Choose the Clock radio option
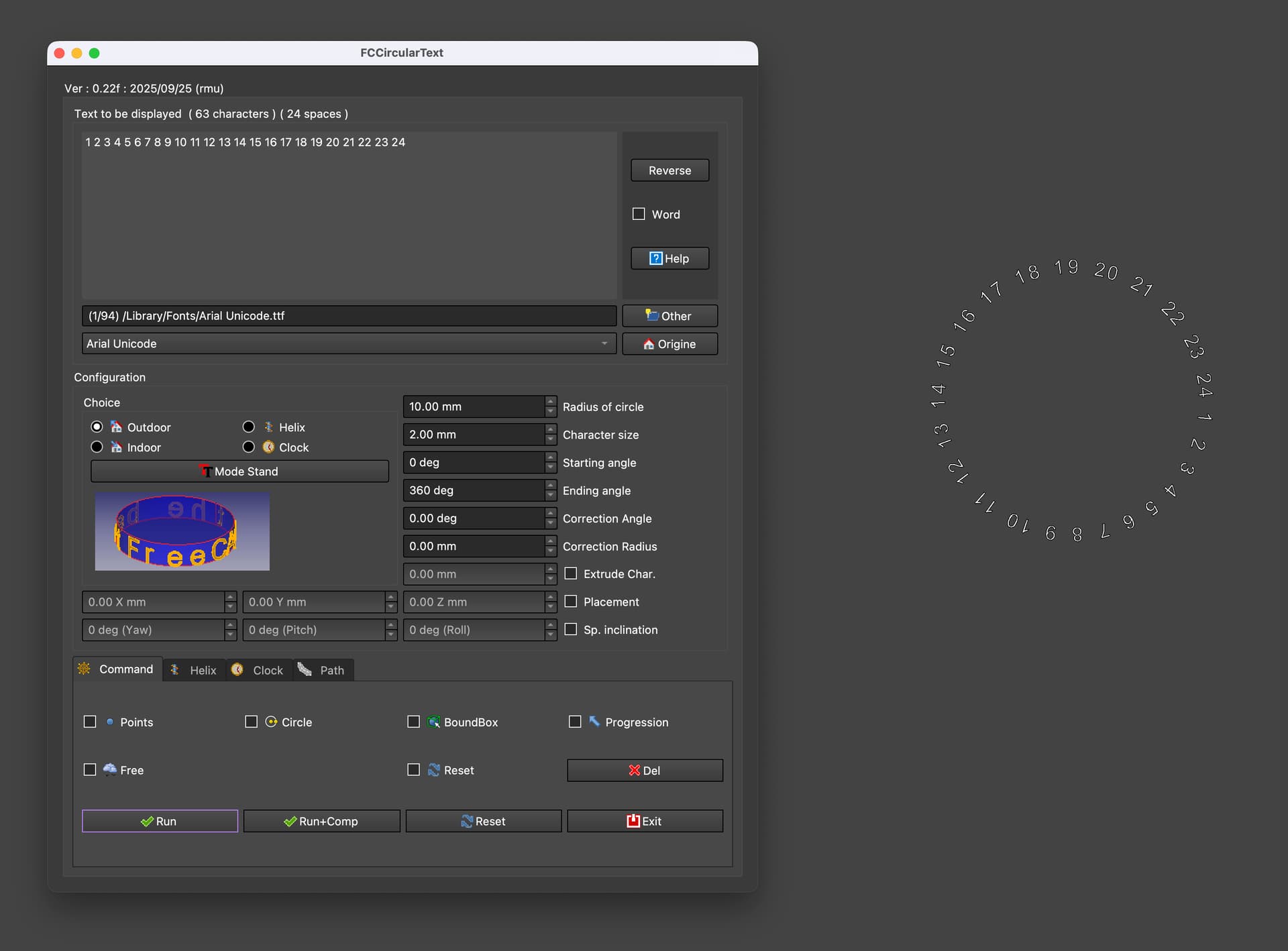The width and height of the screenshot is (1288, 951). [249, 447]
